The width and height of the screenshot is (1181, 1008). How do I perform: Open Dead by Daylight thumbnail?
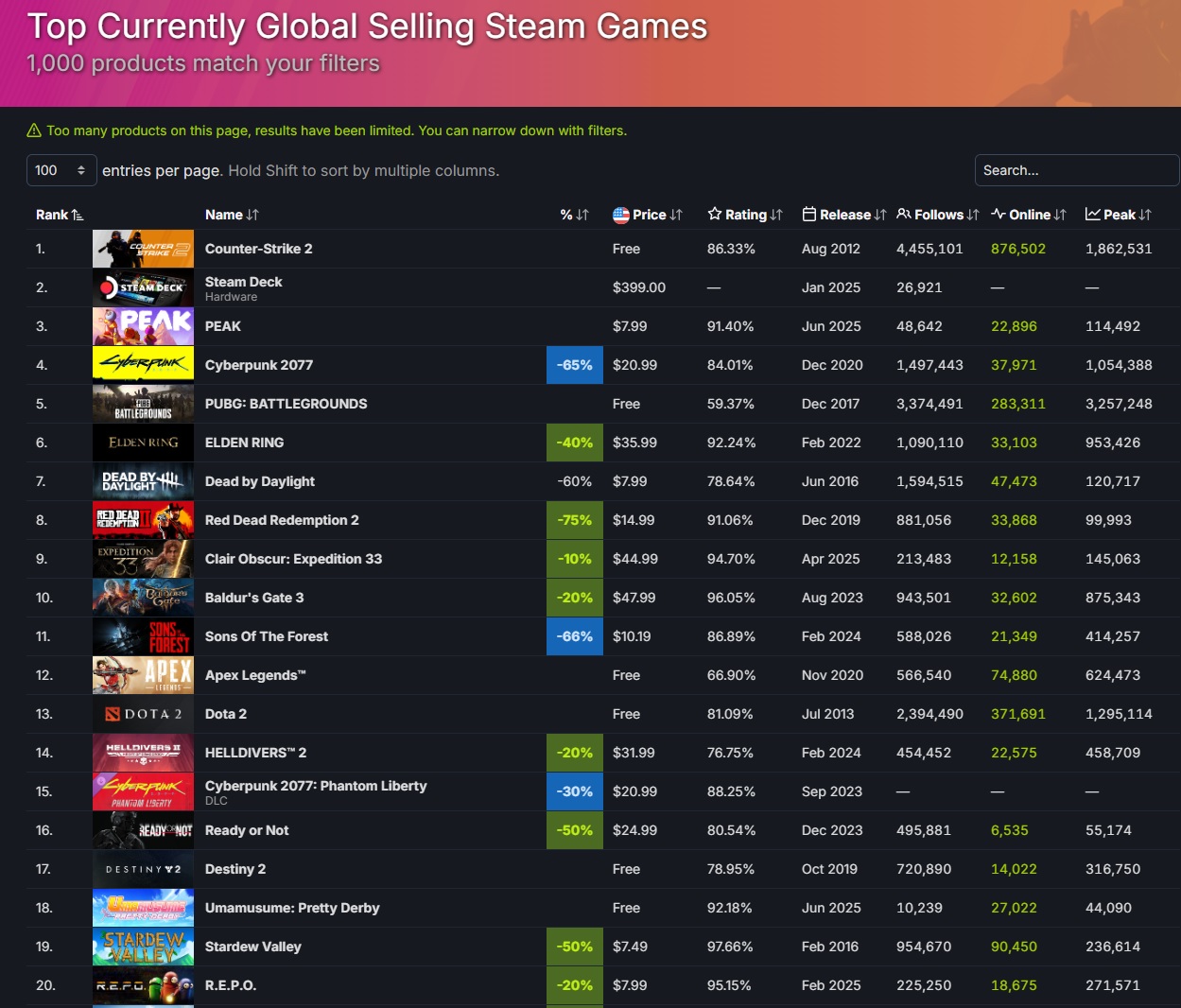[143, 481]
